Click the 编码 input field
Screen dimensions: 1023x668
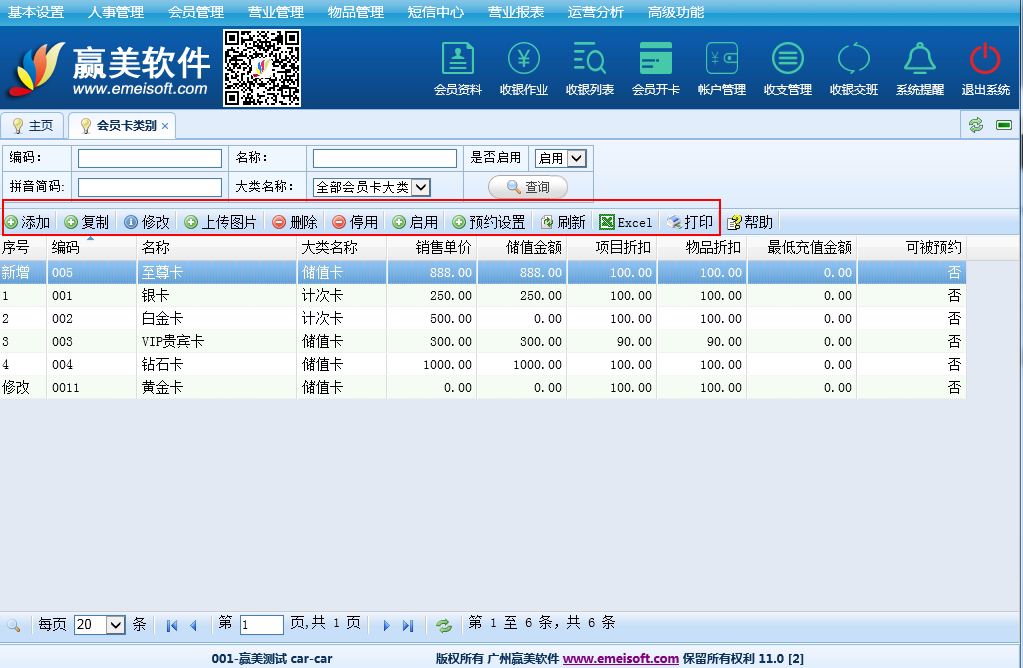[x=150, y=158]
